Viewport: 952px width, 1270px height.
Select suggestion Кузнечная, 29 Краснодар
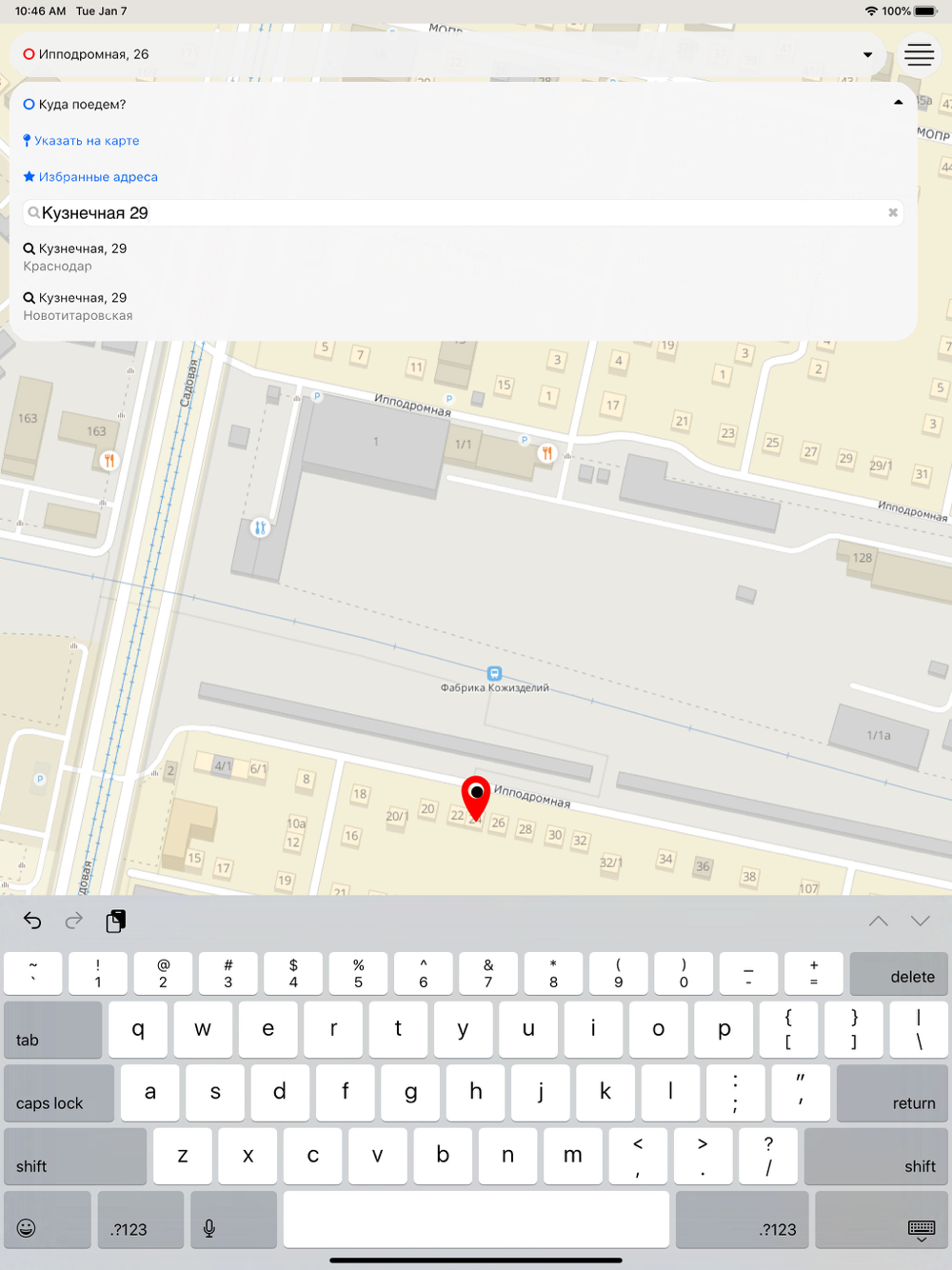(463, 257)
